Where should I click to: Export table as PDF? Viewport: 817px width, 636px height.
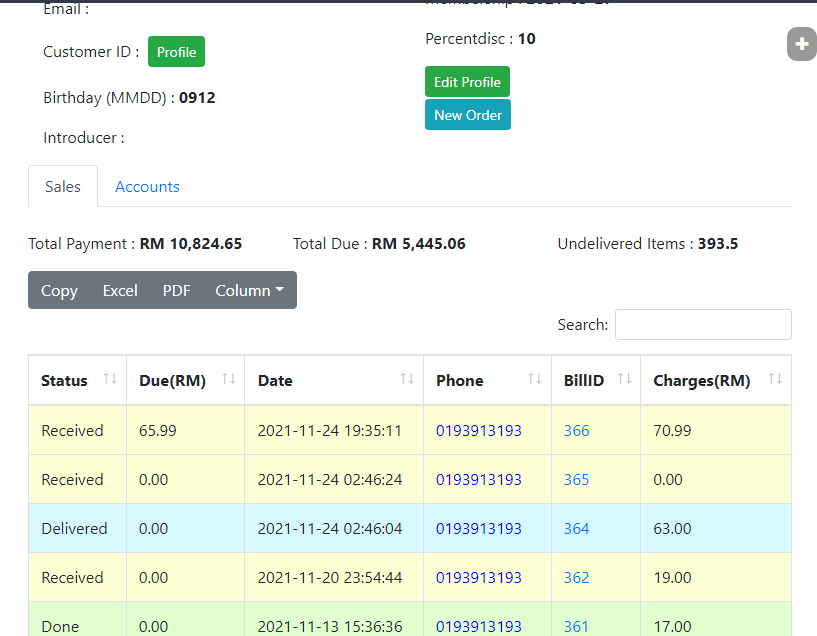tap(176, 290)
